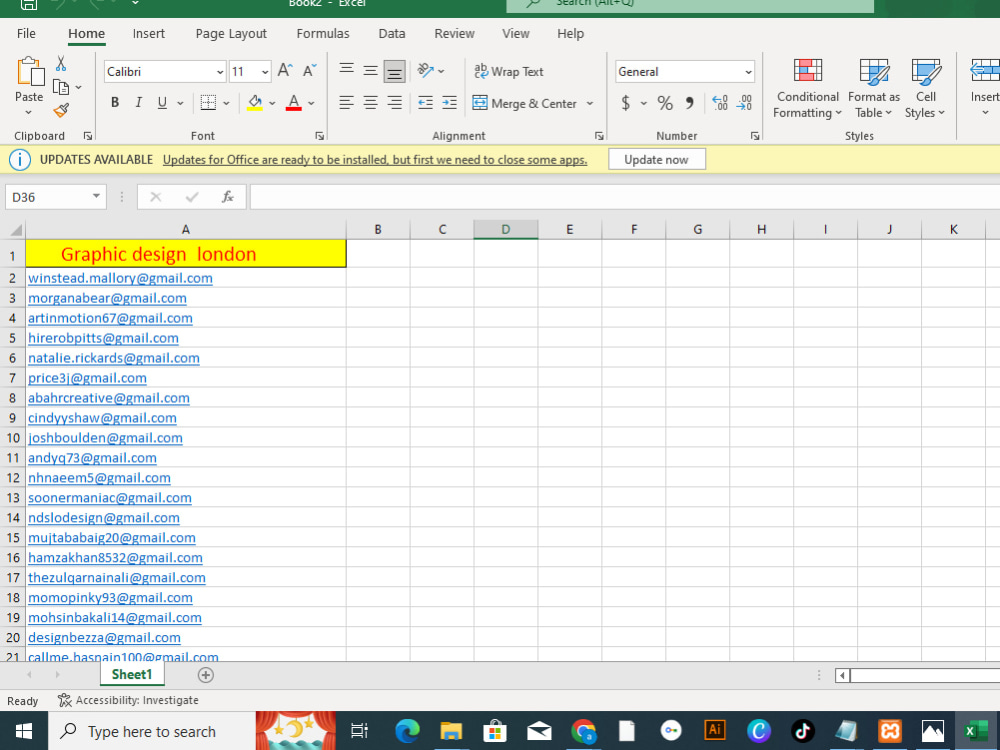
Task: Click the Top Align icon
Action: point(346,70)
